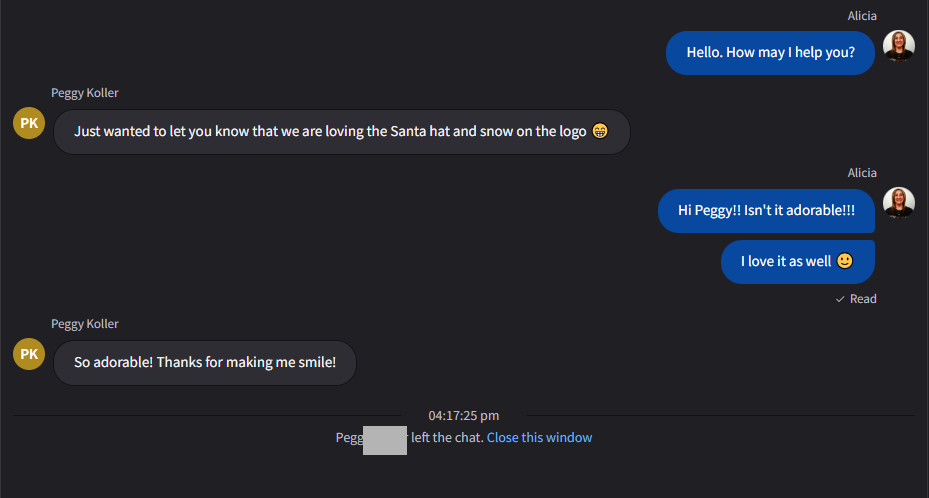Click Alicia's avatar beside the greeting message
This screenshot has height=498, width=929.
tap(898, 47)
